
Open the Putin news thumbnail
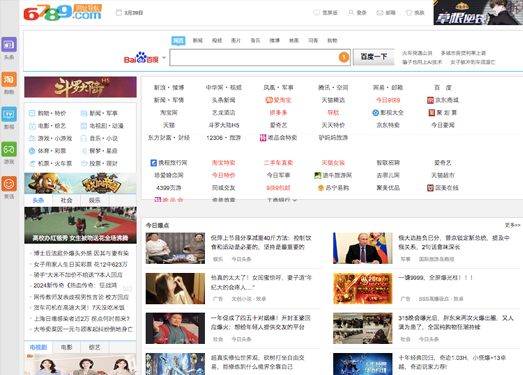pyautogui.click(x=363, y=248)
